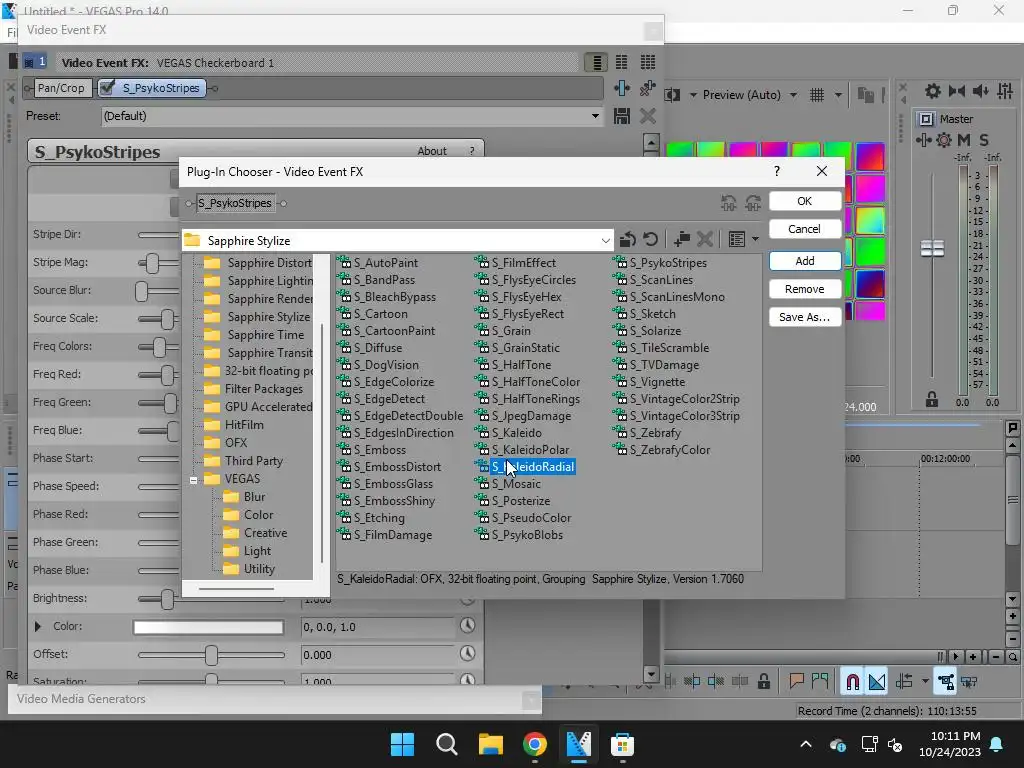
Task: Collapse the VEGAS folder tree node
Action: coord(193,480)
